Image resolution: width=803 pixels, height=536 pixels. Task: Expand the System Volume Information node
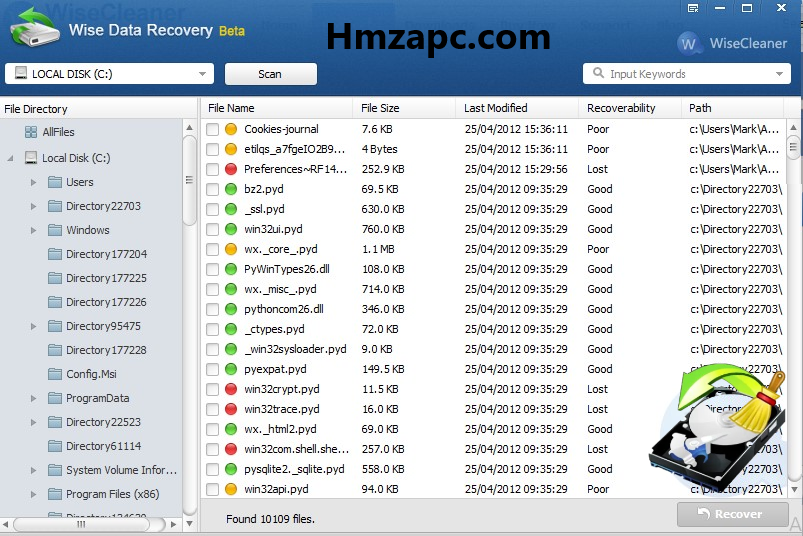click(x=33, y=470)
